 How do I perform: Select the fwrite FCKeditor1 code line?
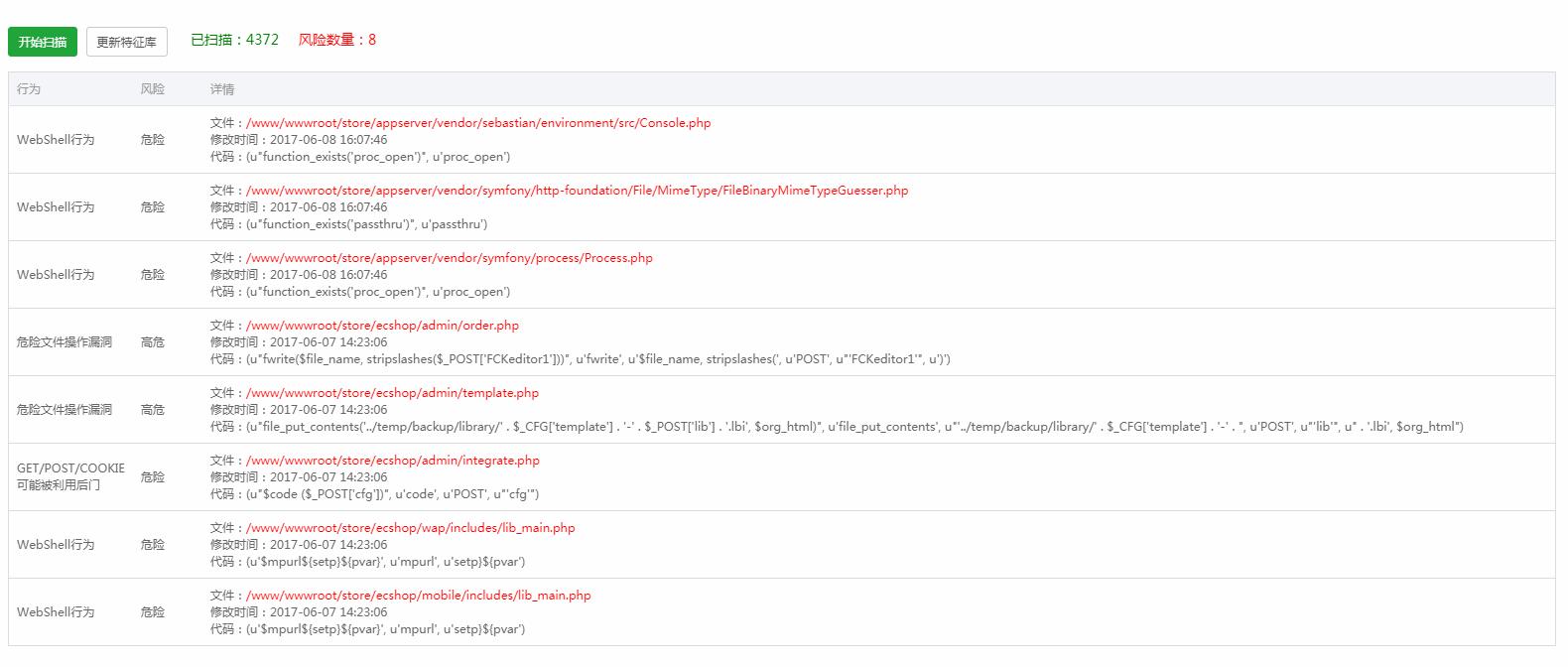(581, 359)
